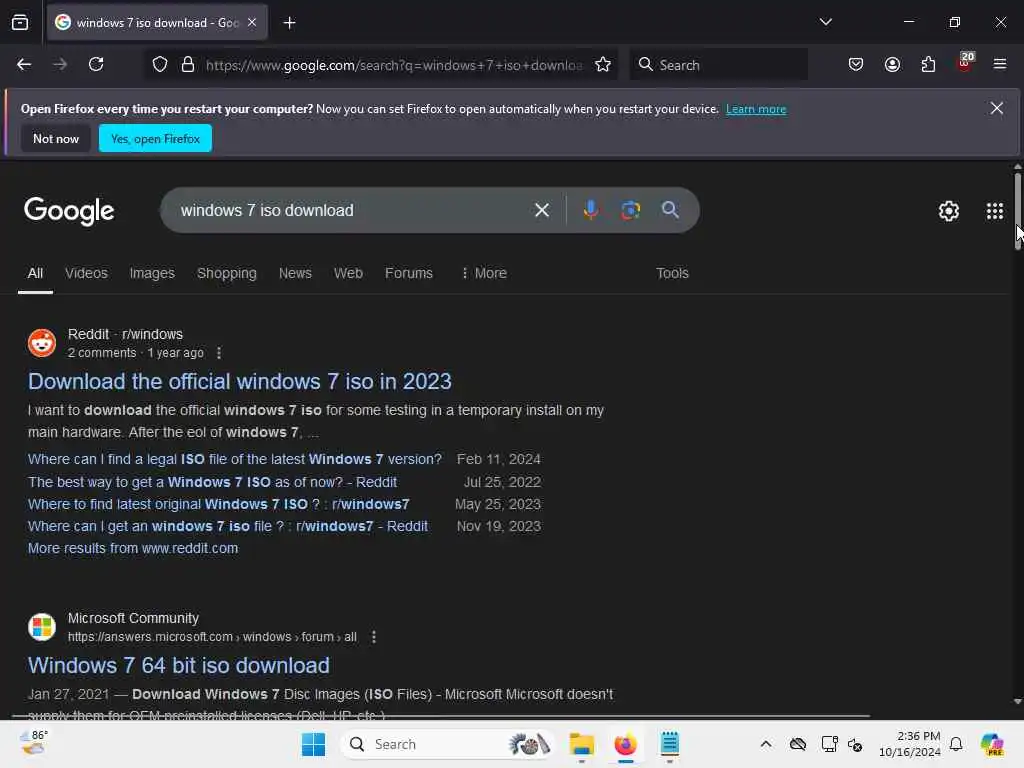Viewport: 1024px width, 768px height.
Task: Switch to Images results
Action: [x=152, y=273]
